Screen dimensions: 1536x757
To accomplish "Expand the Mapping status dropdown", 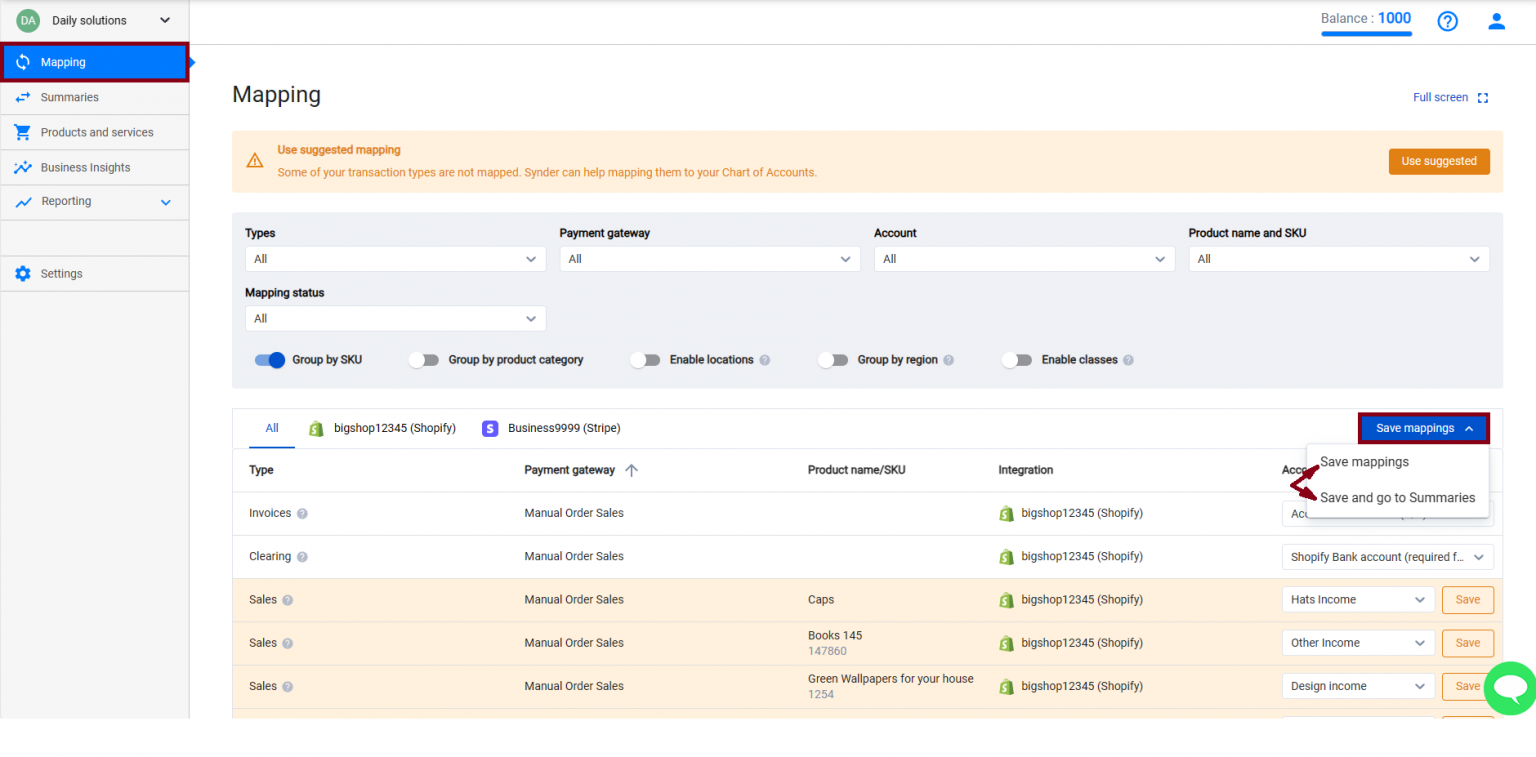I will 395,318.
